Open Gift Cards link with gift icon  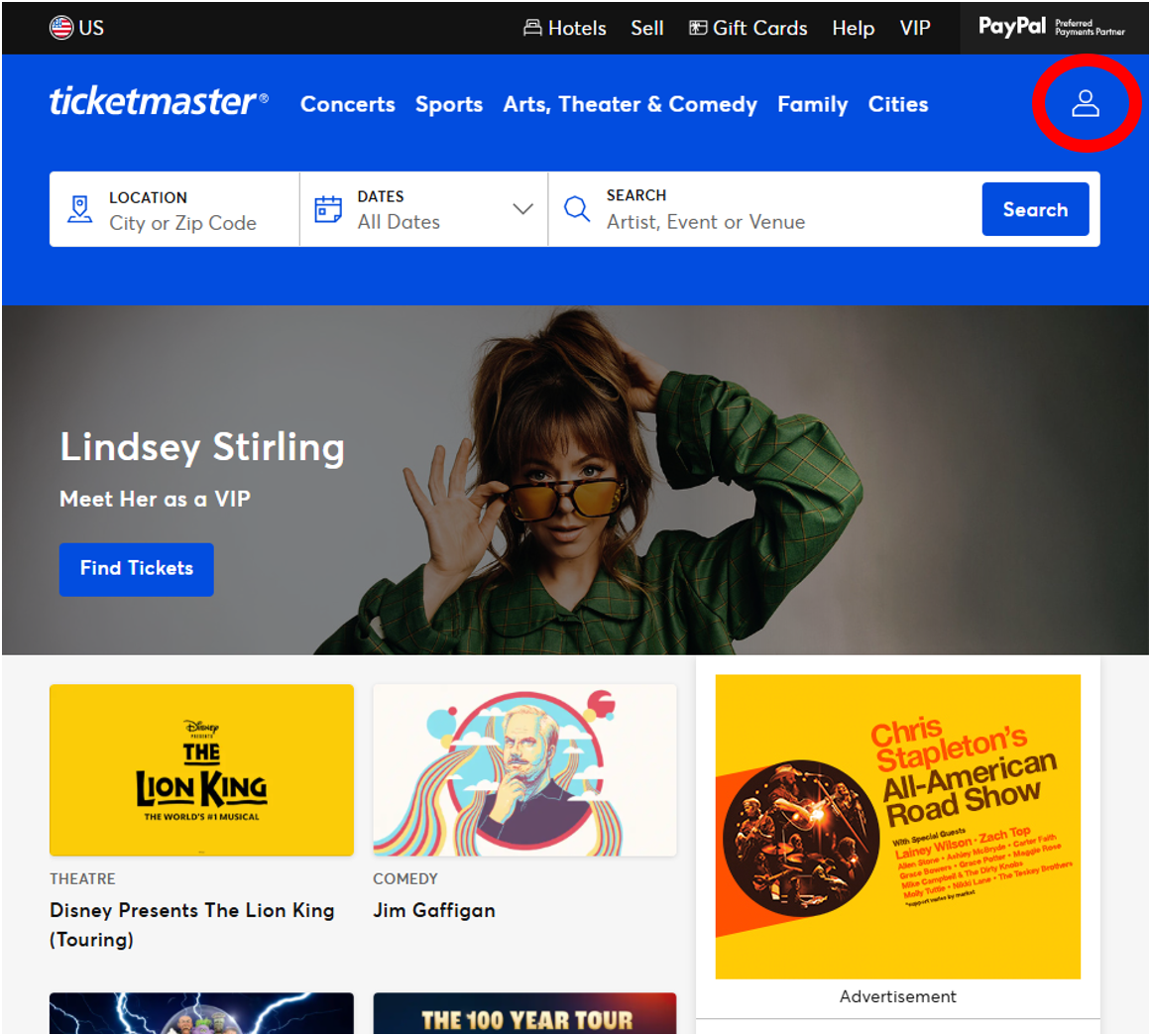[748, 28]
